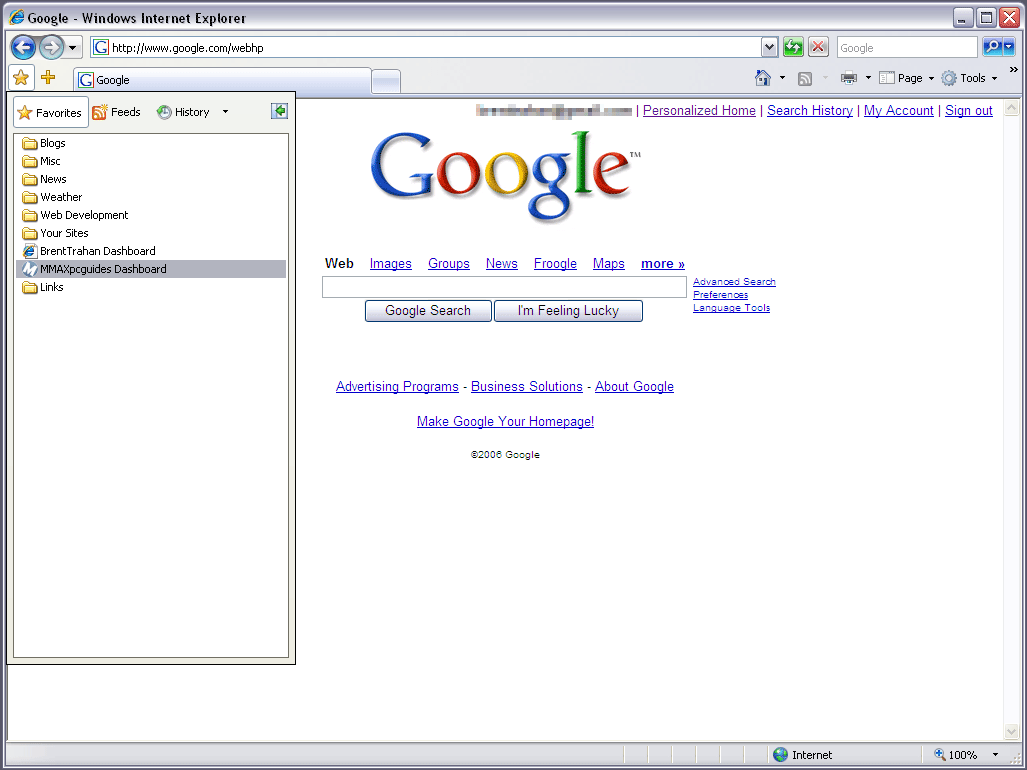This screenshot has width=1027, height=770.
Task: Open the Page menu dropdown
Action: click(x=906, y=78)
